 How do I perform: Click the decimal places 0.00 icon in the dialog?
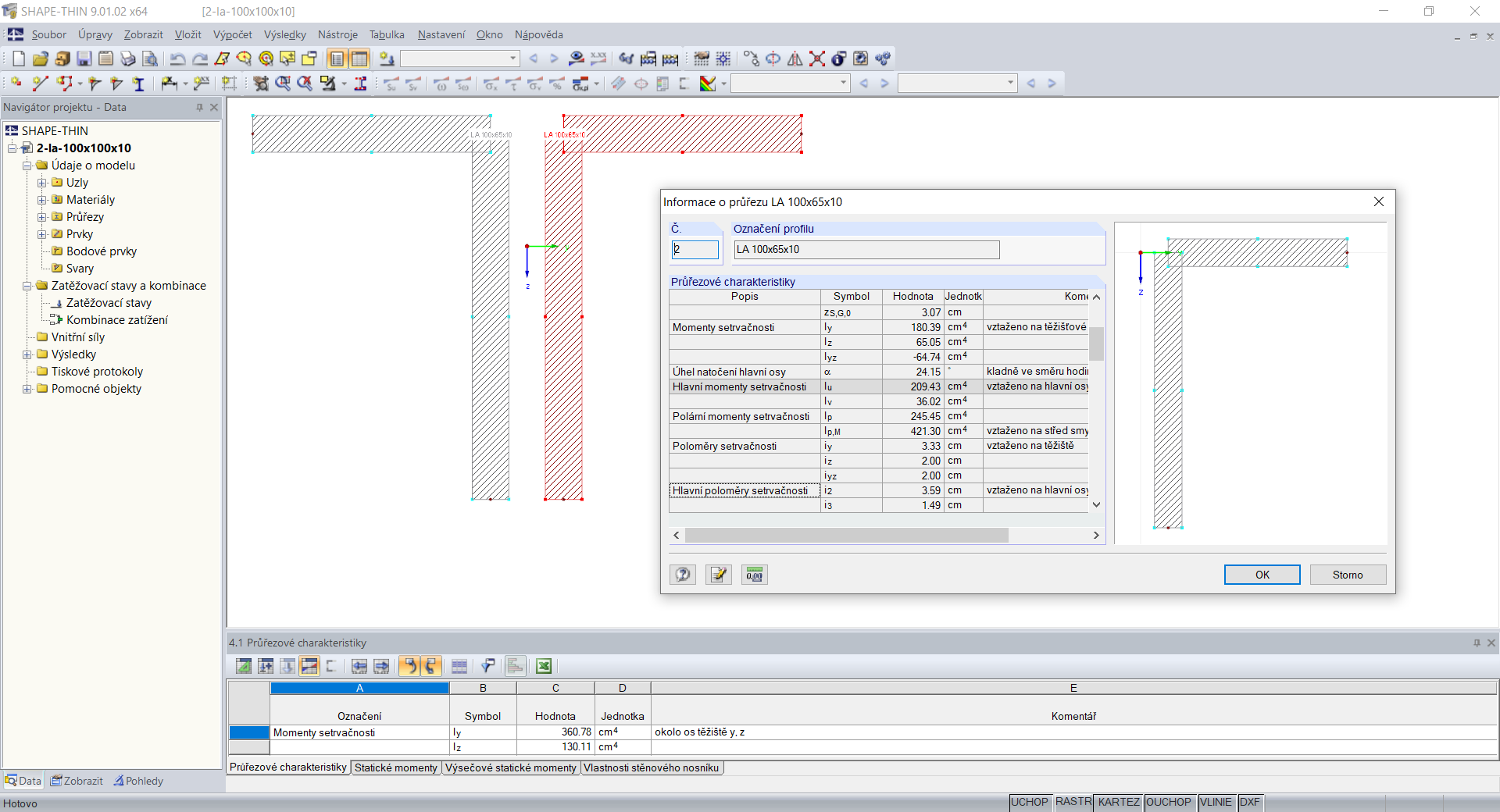[755, 575]
